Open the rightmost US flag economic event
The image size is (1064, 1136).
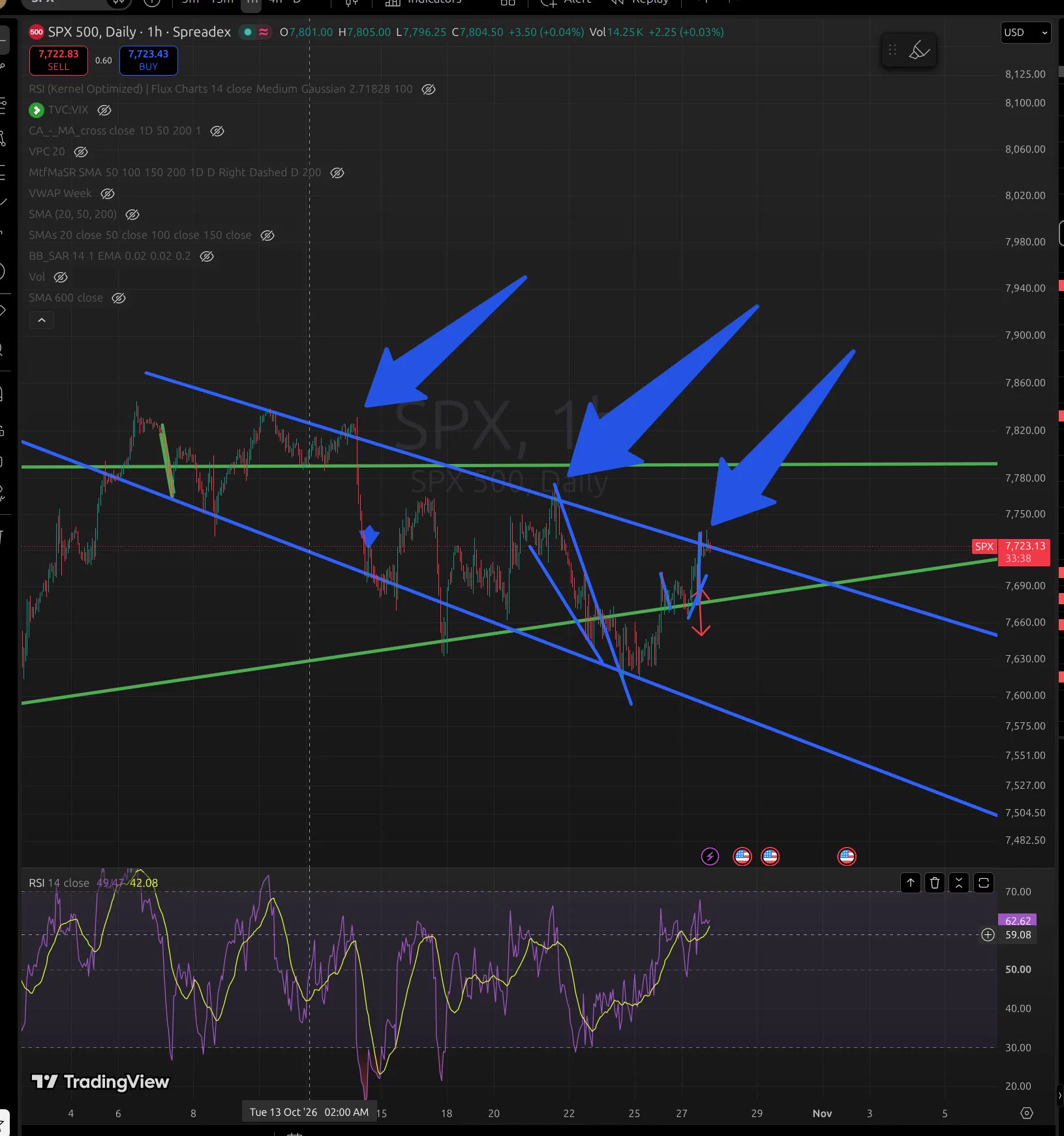click(847, 856)
